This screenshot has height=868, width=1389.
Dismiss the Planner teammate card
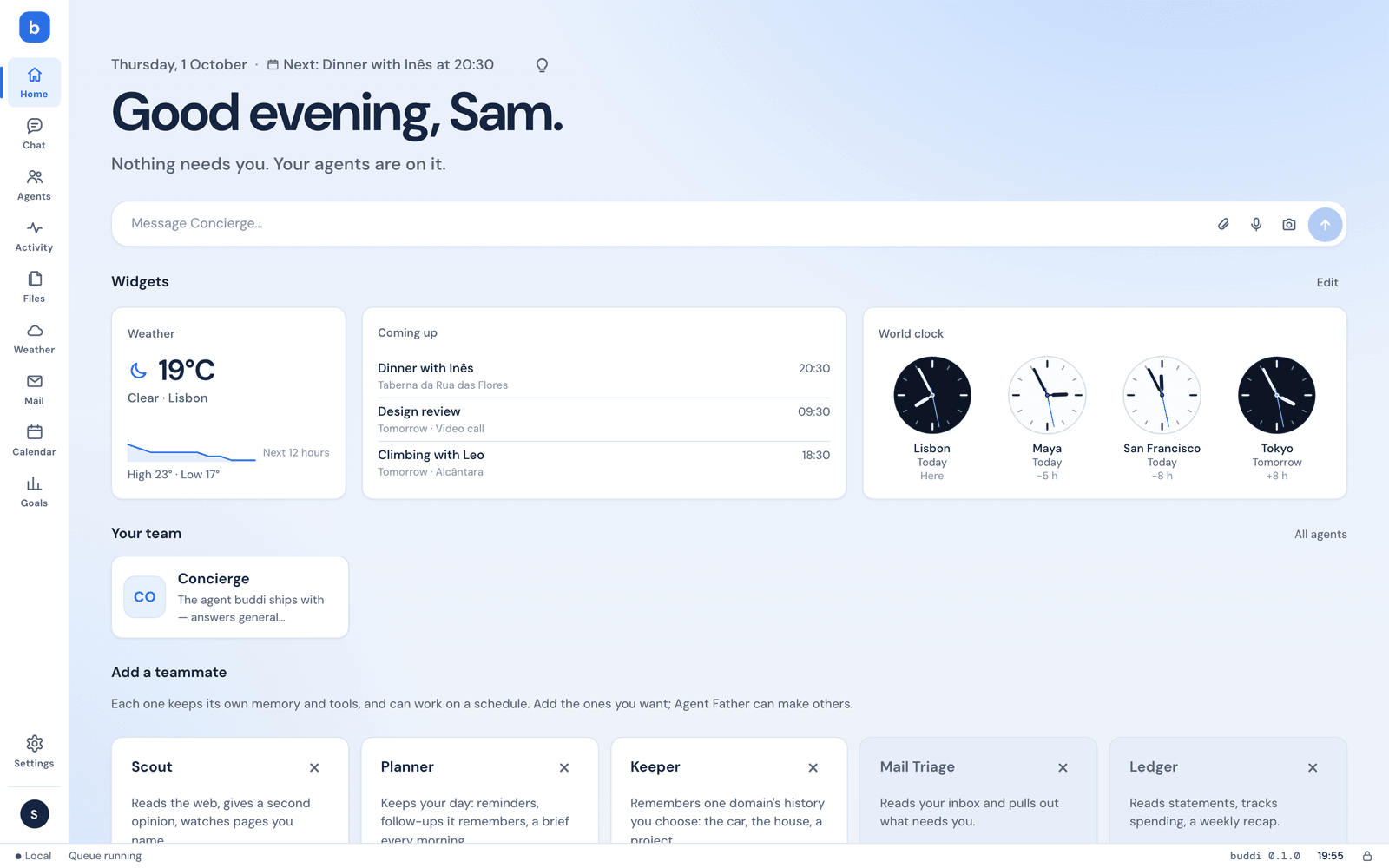pyautogui.click(x=564, y=767)
